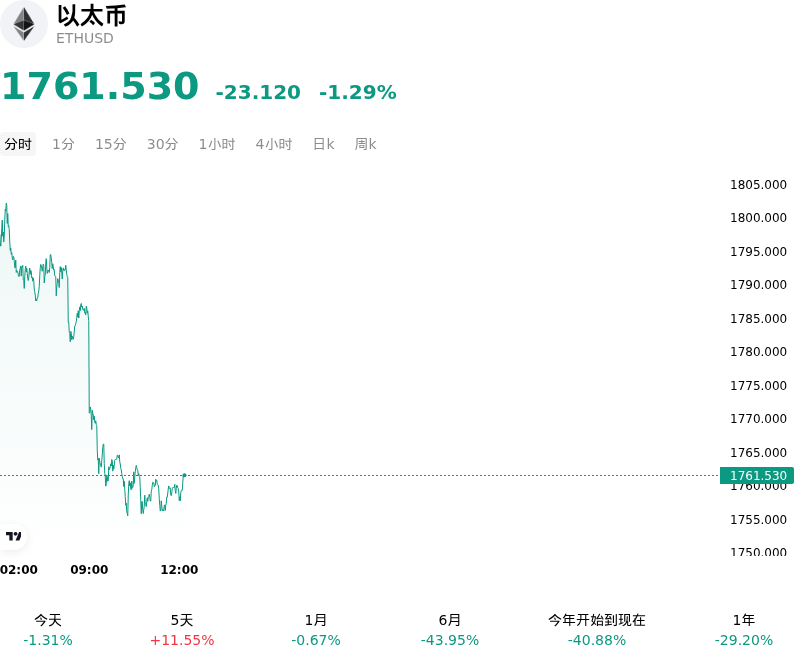Switch to the 15分 interval tab
Viewport: 800px width, 660px height.
point(111,144)
